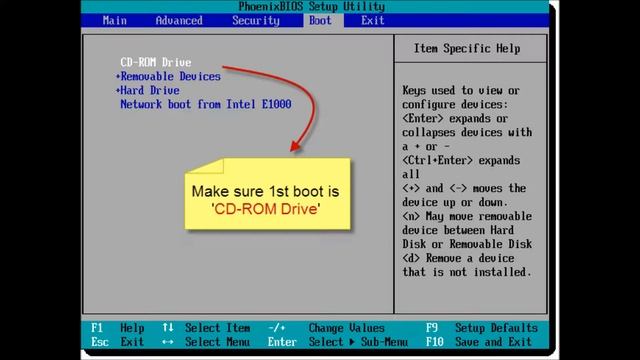Click the F1 Help key hint
The height and width of the screenshot is (360, 640).
pos(118,328)
